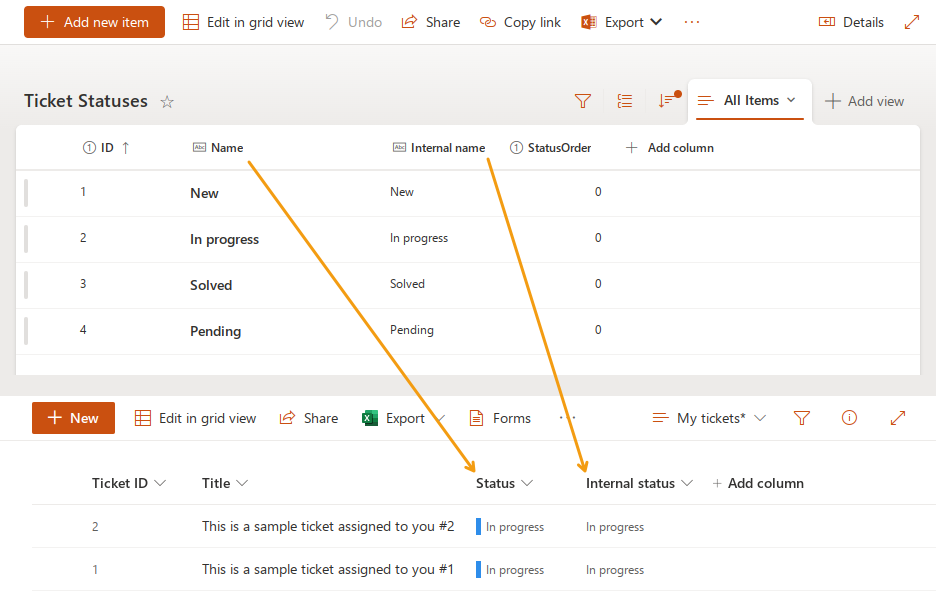Open the My tickets* view dropdown
The height and width of the screenshot is (611, 936).
[709, 418]
